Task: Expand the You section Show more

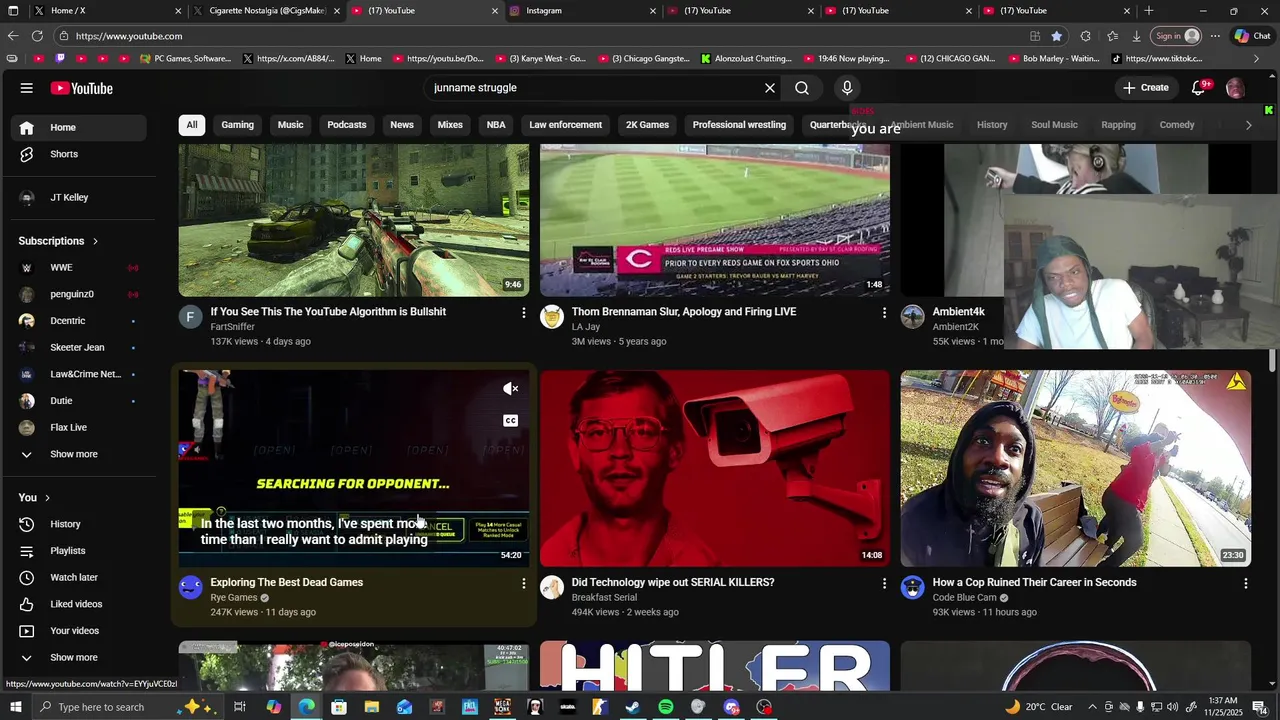Action: (79, 657)
